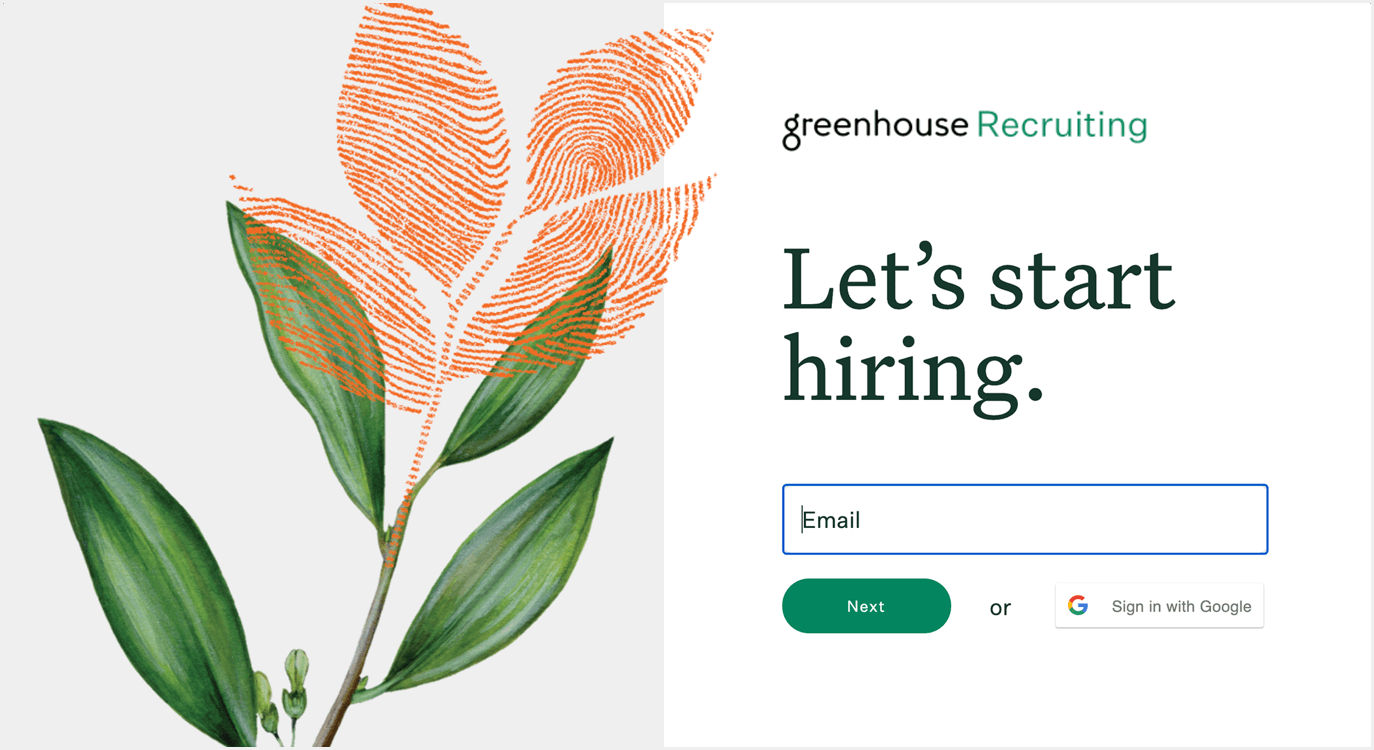The image size is (1374, 750).
Task: Focus the Email input field
Action: click(x=1025, y=519)
